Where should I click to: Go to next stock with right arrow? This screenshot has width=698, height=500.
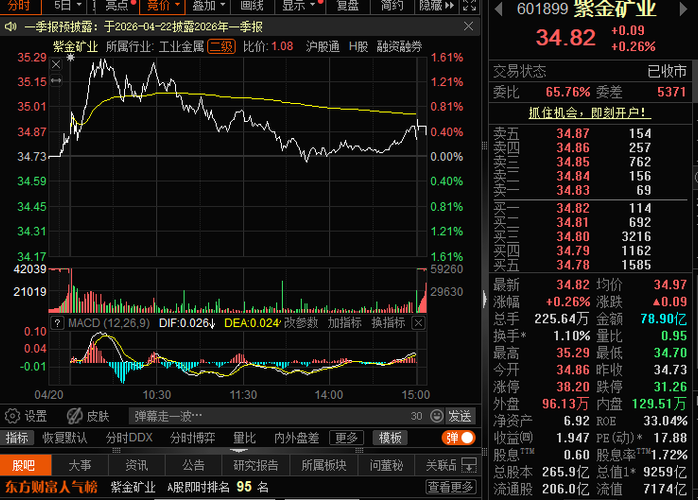click(683, 9)
